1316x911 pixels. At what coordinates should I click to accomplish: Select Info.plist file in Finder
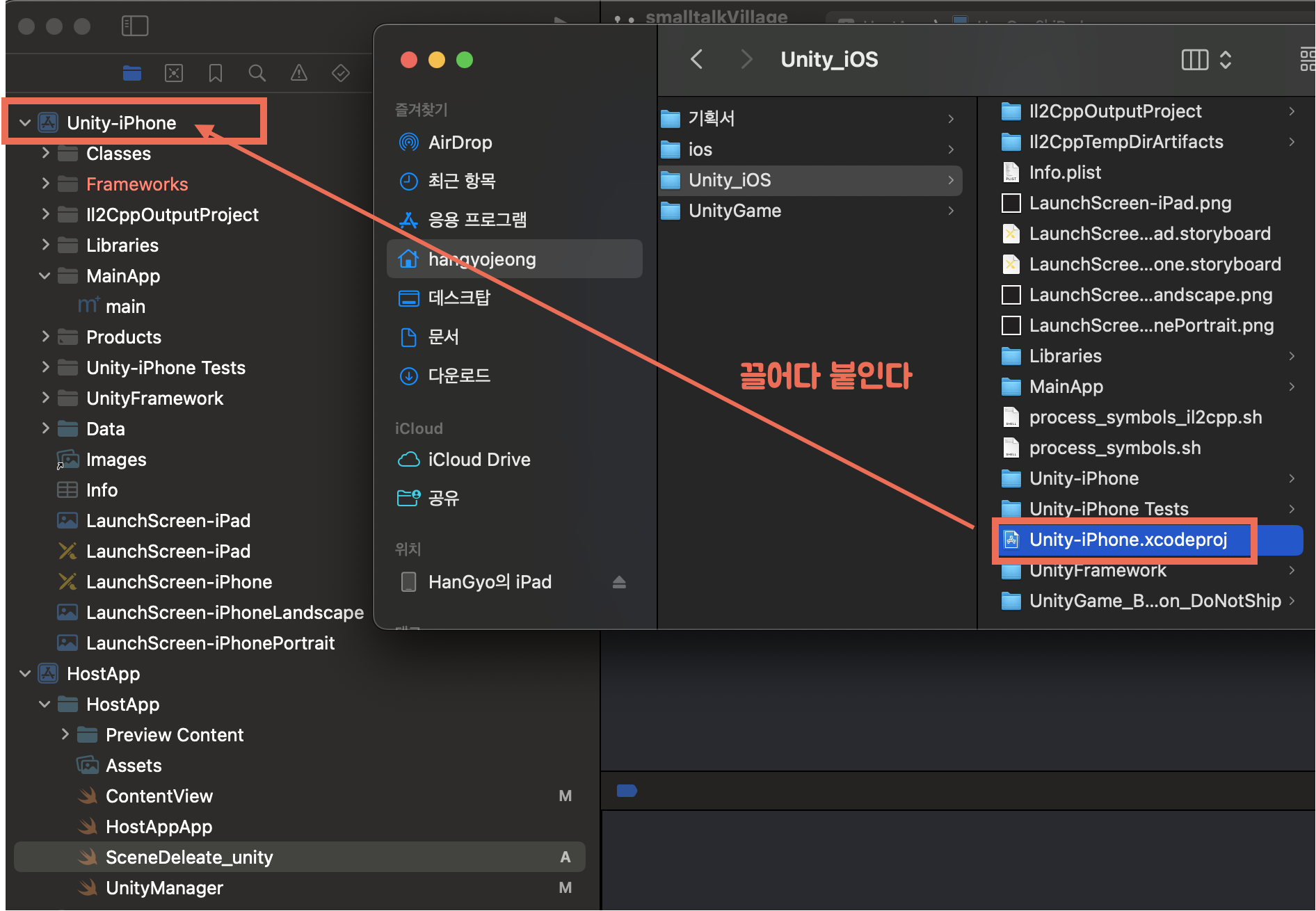tap(1150, 172)
